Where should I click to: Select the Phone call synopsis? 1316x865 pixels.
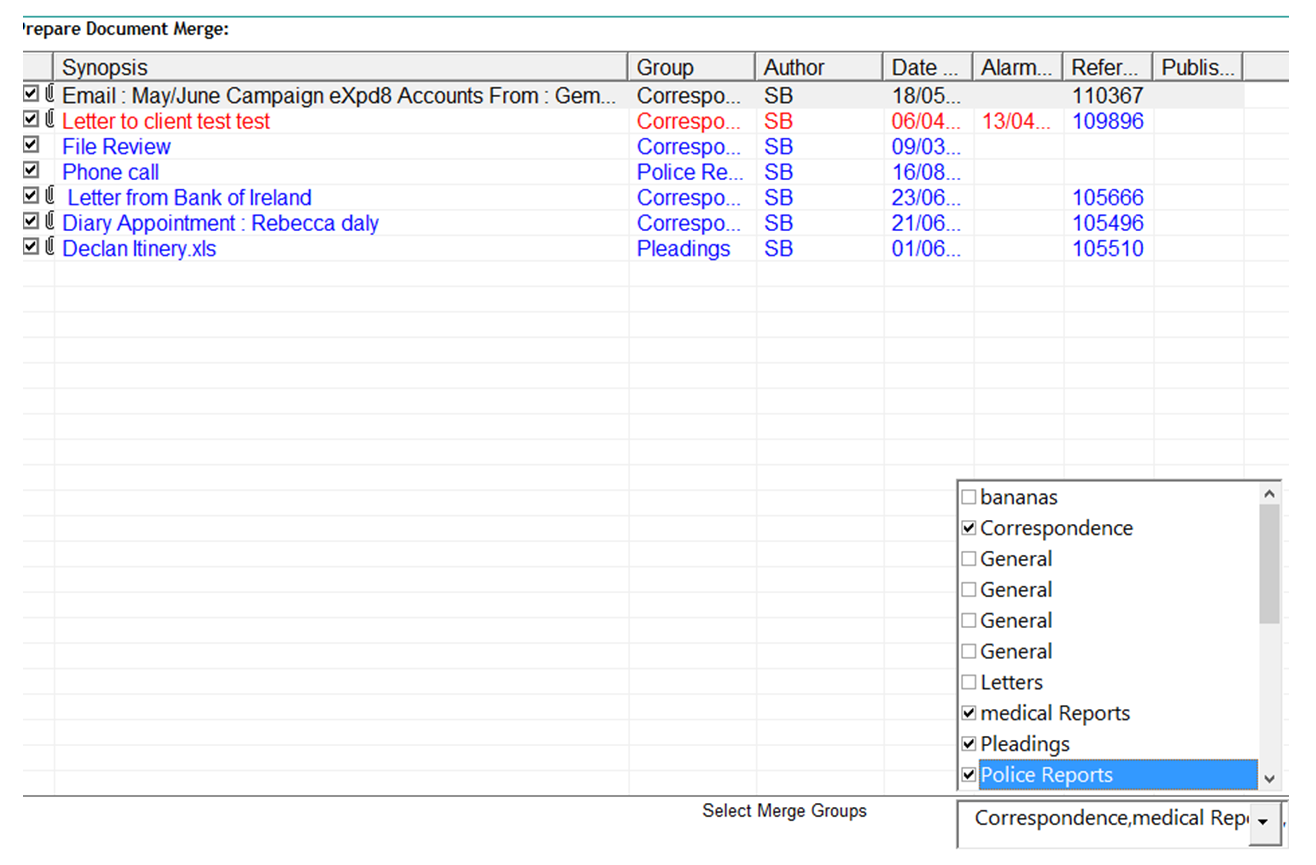110,172
